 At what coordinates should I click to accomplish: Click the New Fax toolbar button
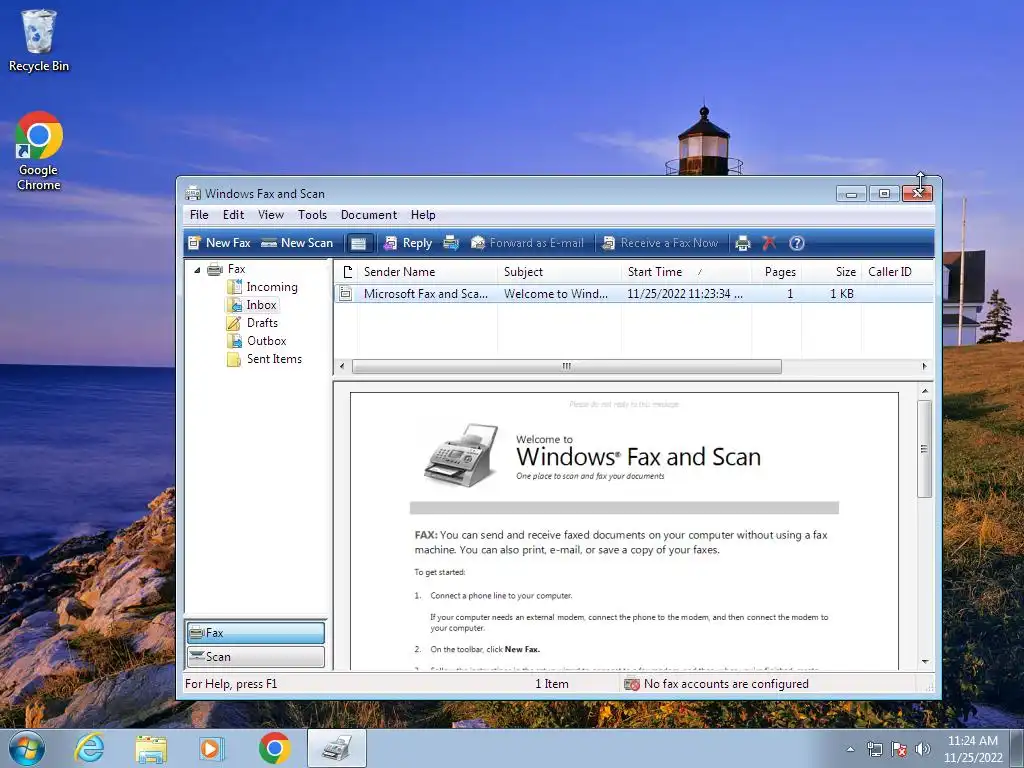(219, 243)
